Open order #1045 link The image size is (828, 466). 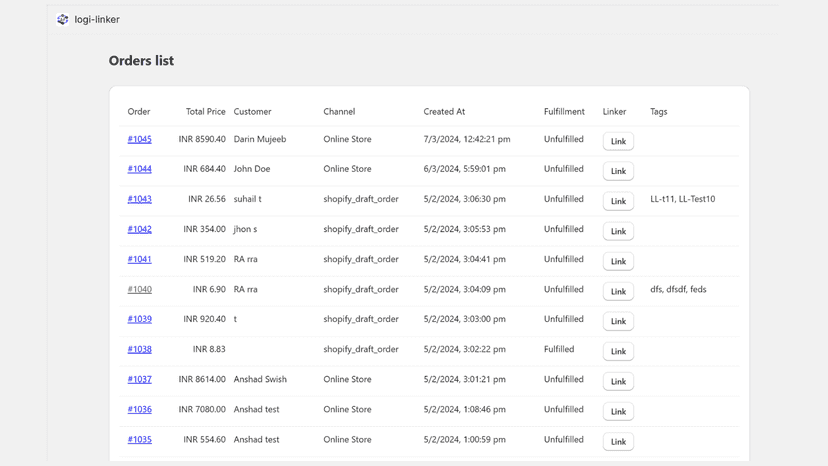pyautogui.click(x=139, y=139)
